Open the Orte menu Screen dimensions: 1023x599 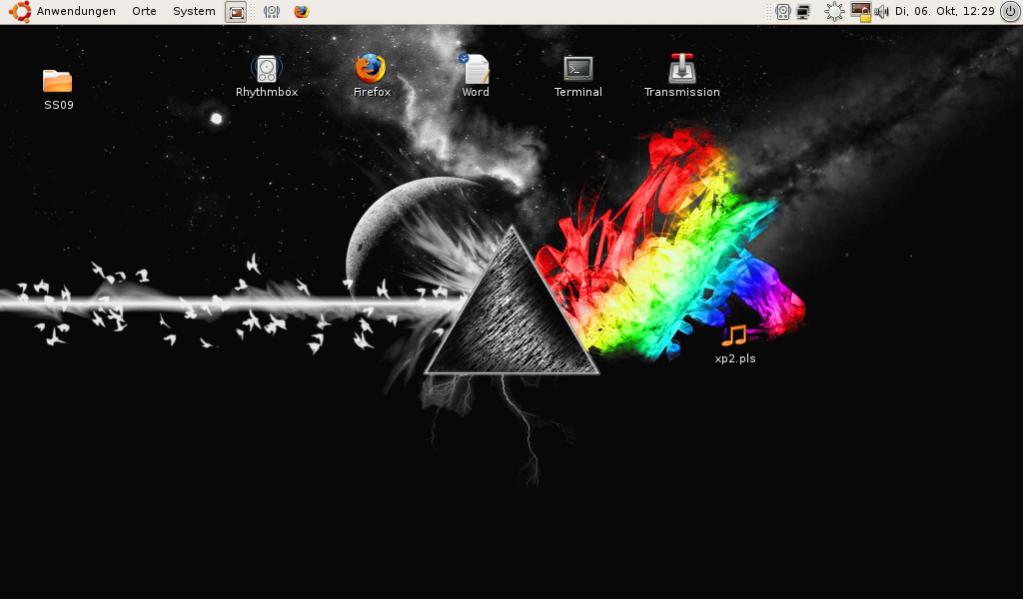pos(144,11)
